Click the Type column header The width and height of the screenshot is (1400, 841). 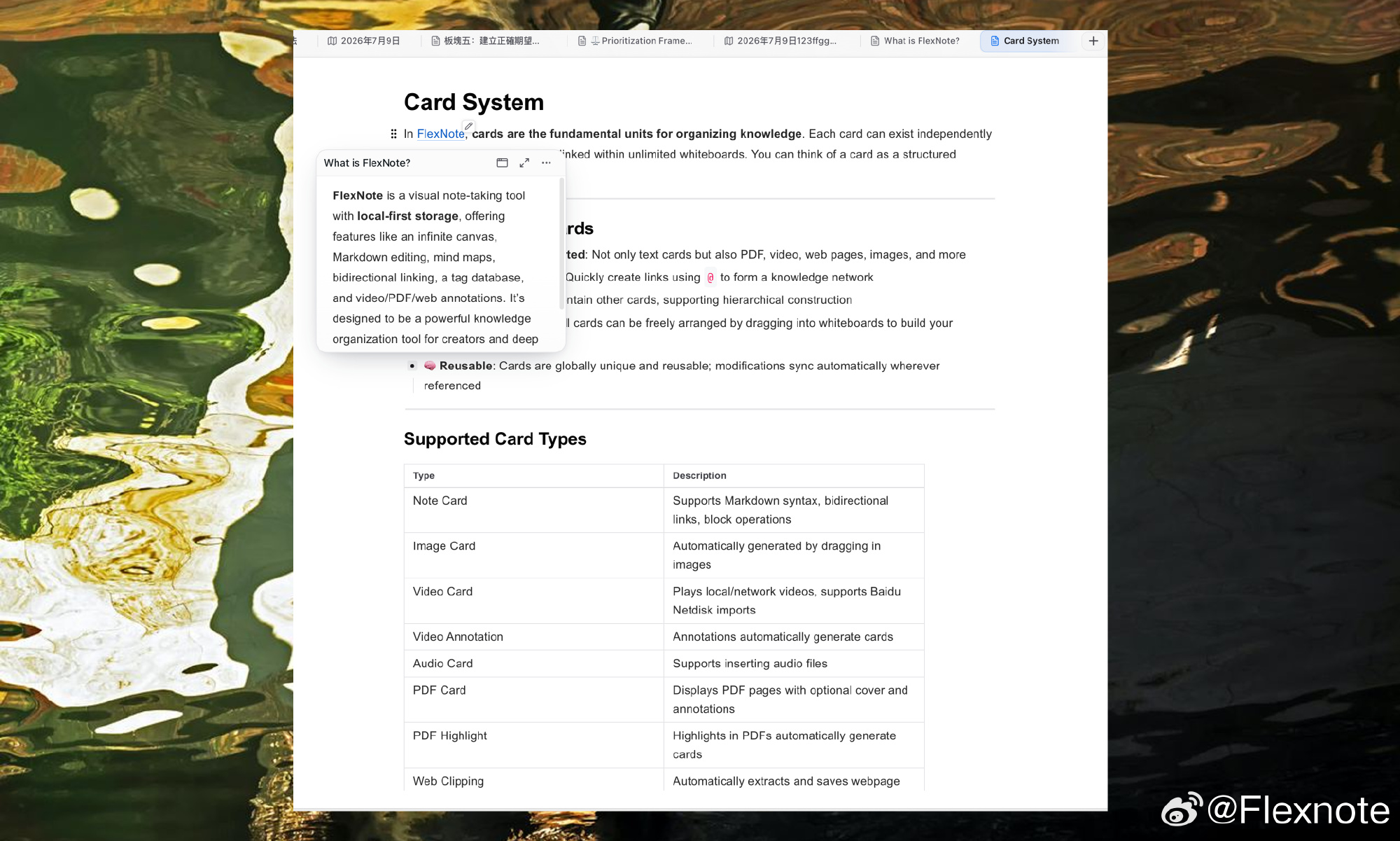[533, 475]
